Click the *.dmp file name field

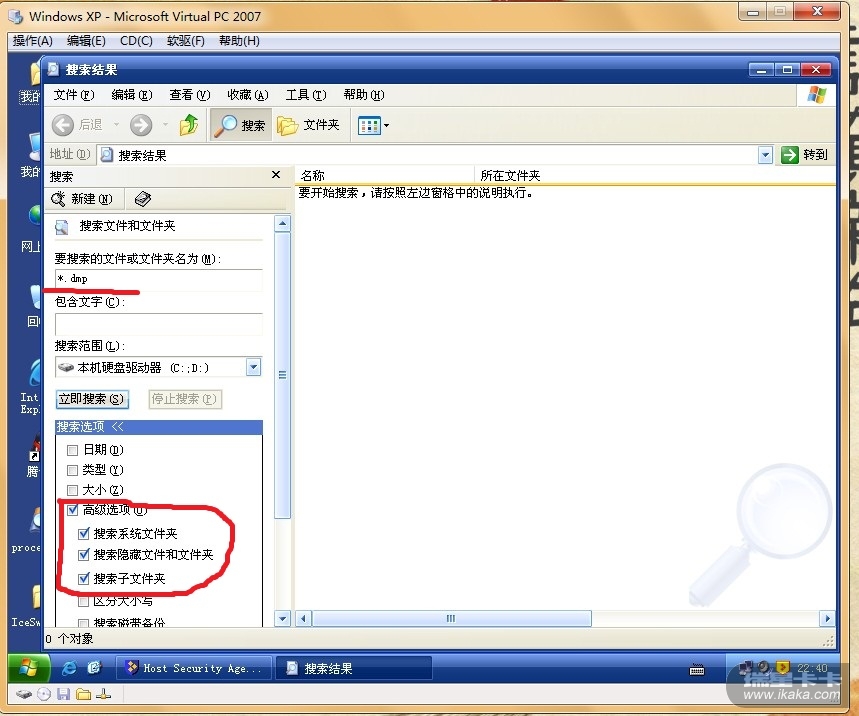[x=158, y=279]
